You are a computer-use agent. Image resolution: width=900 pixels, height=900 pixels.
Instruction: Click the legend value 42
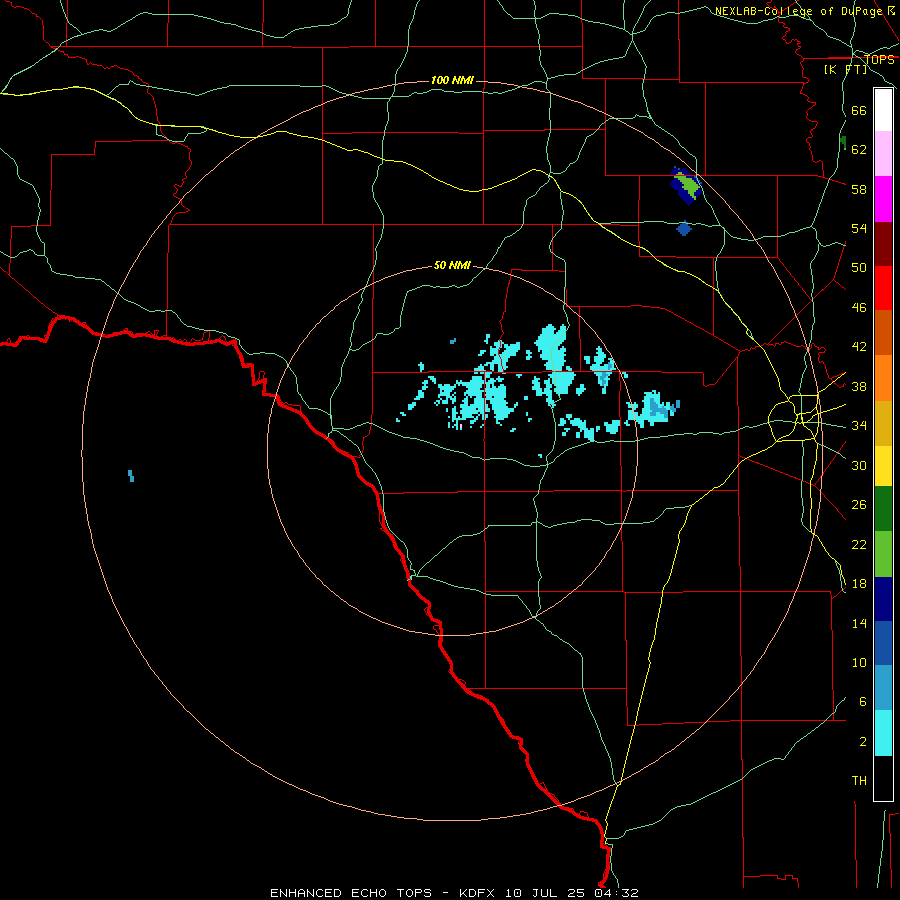[x=859, y=347]
